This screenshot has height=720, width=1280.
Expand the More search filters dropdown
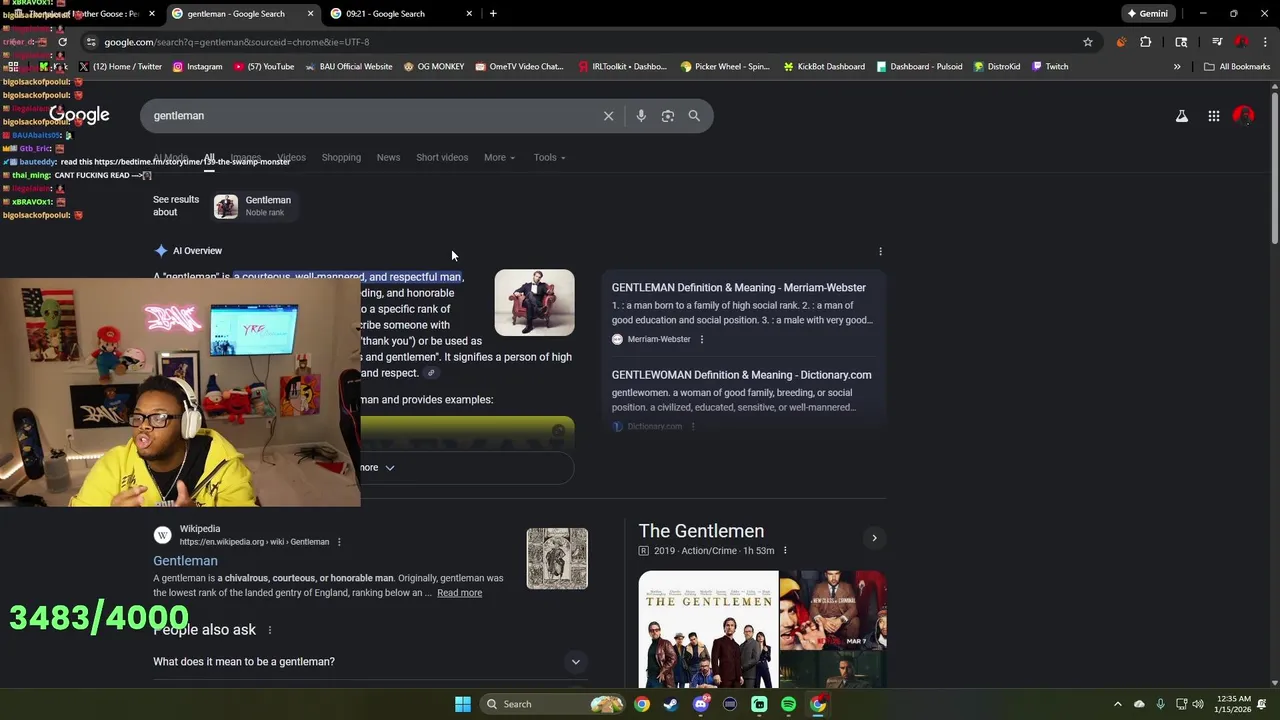click(x=499, y=157)
